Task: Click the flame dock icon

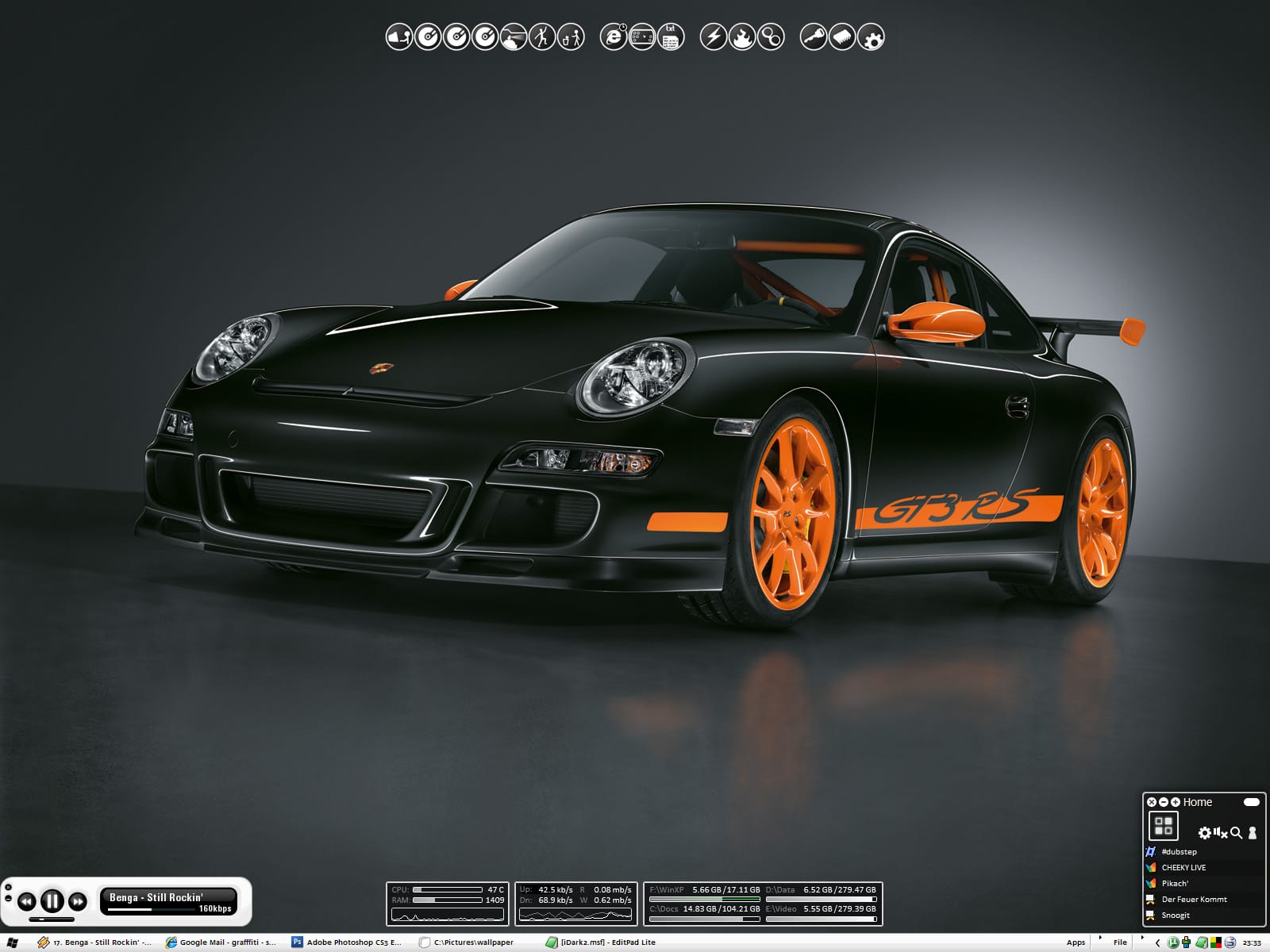Action: click(x=742, y=36)
